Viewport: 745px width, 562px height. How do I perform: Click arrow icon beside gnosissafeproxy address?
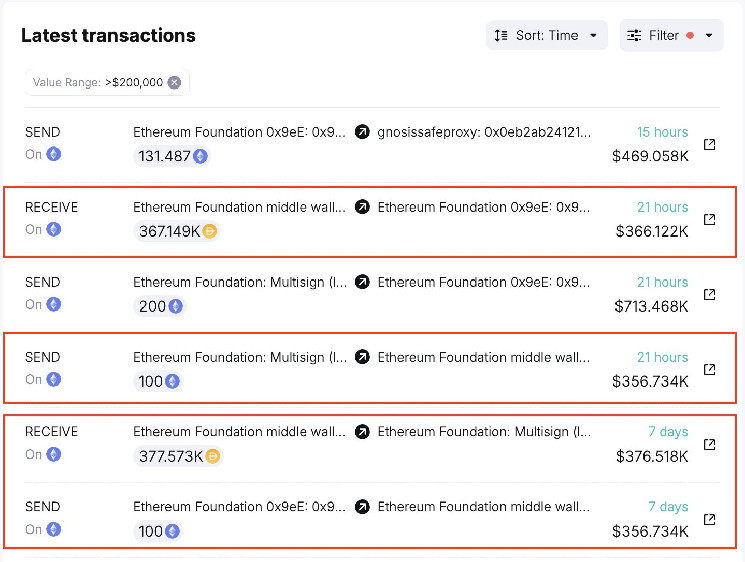(362, 132)
